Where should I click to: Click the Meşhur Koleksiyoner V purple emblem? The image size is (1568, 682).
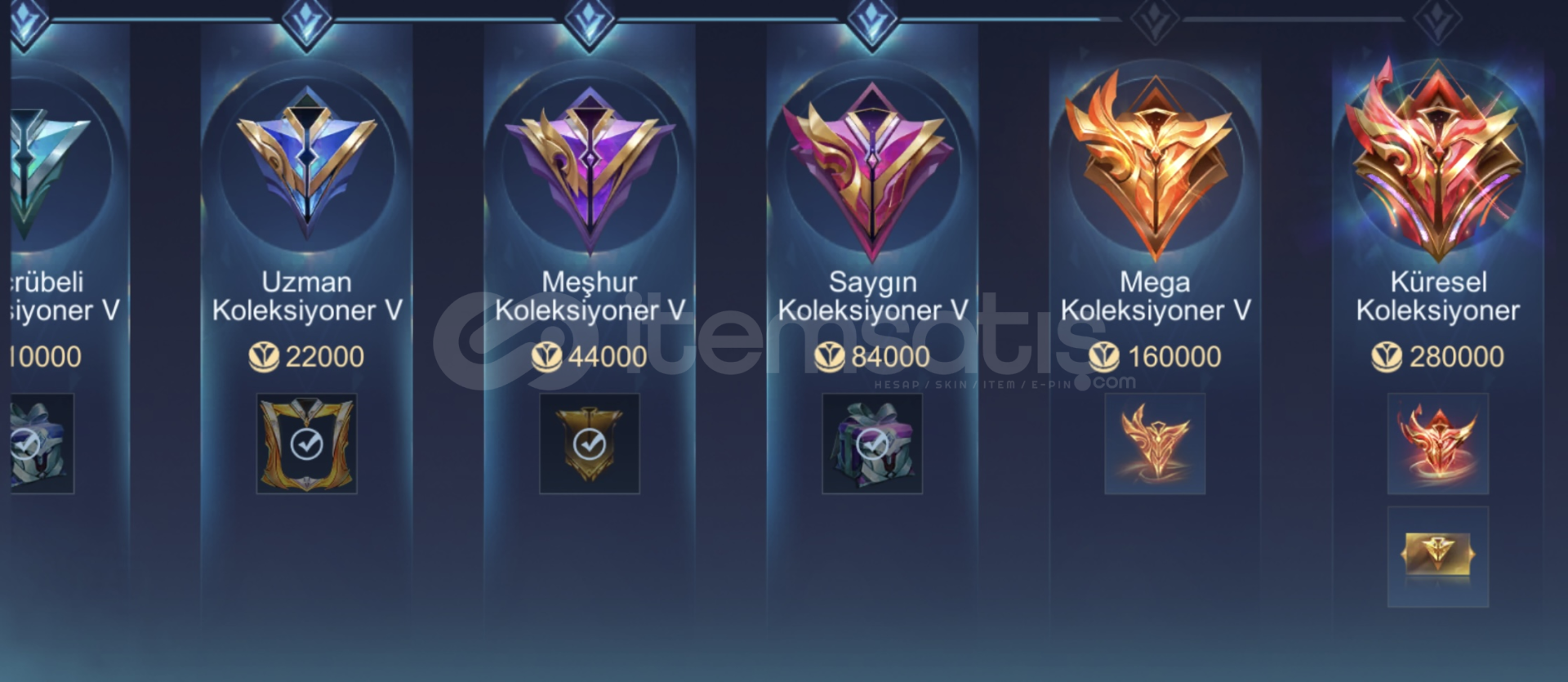tap(590, 166)
